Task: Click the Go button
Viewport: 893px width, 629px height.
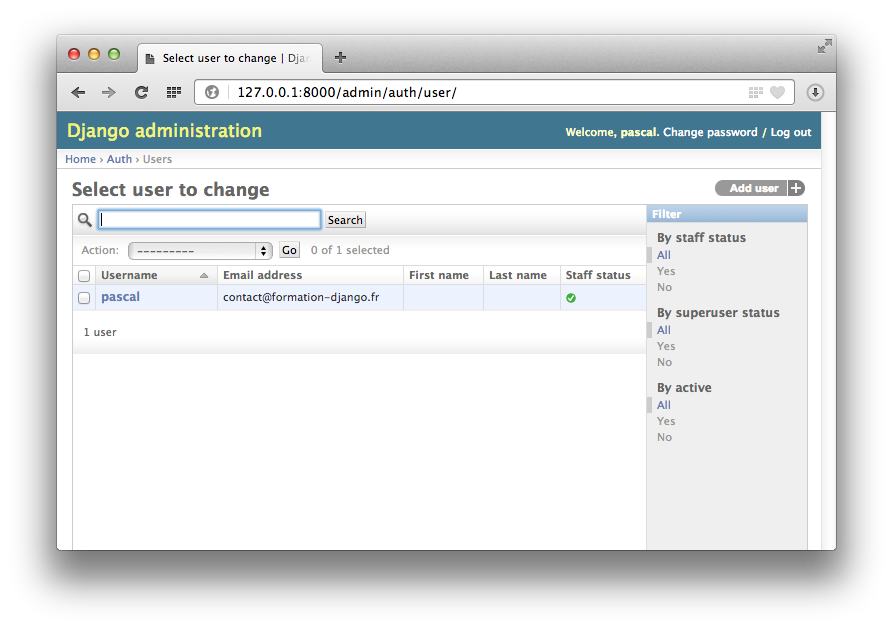Action: click(x=289, y=250)
